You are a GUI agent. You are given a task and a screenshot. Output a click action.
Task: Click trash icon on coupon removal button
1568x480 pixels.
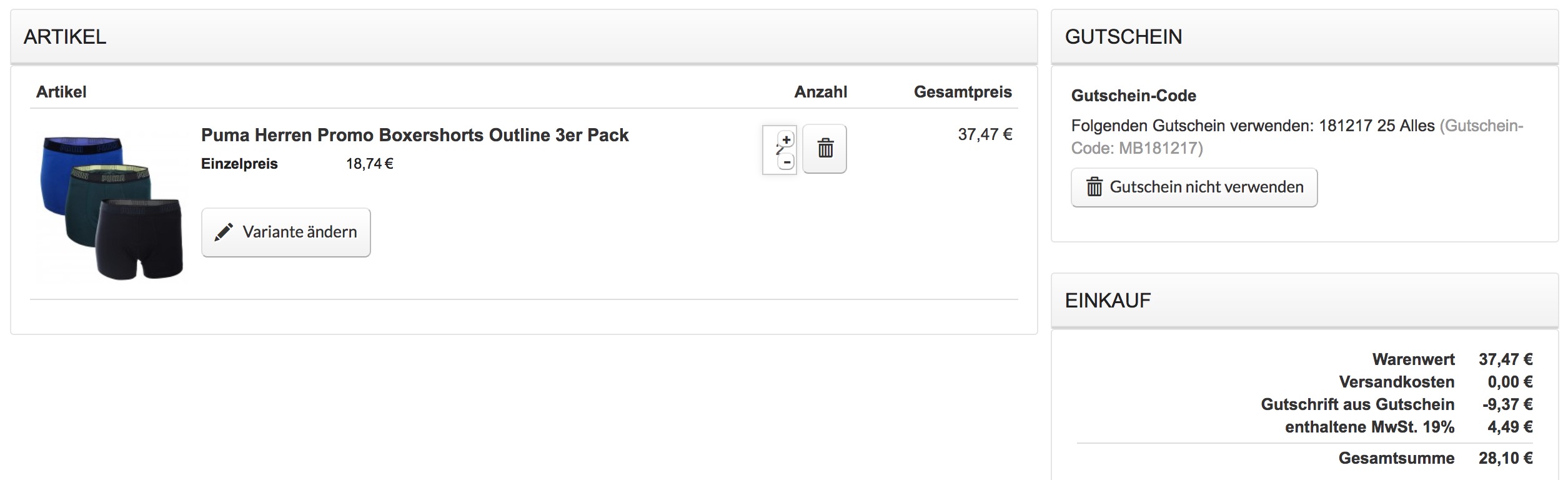(x=1094, y=187)
